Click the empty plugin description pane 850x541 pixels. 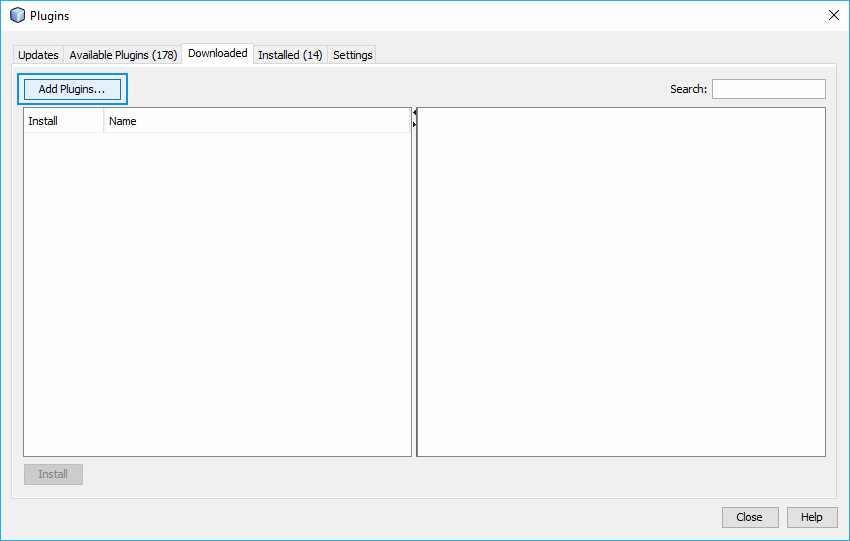pos(621,282)
